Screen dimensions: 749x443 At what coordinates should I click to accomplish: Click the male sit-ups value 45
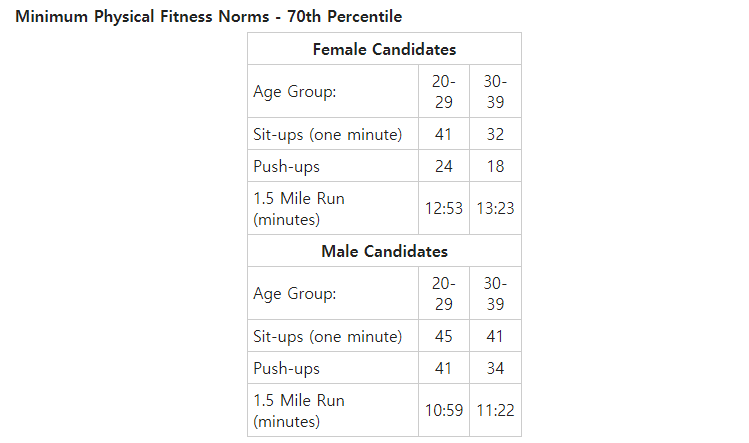444,336
